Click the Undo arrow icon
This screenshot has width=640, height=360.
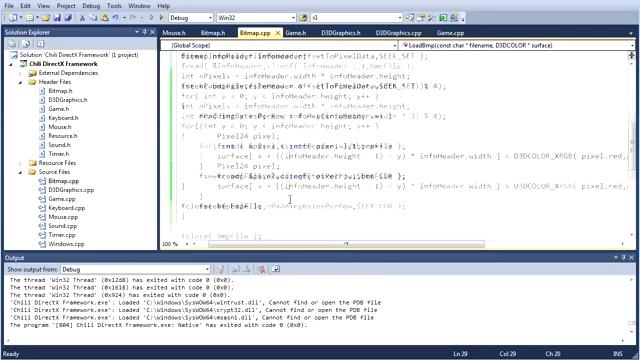click(x=116, y=18)
